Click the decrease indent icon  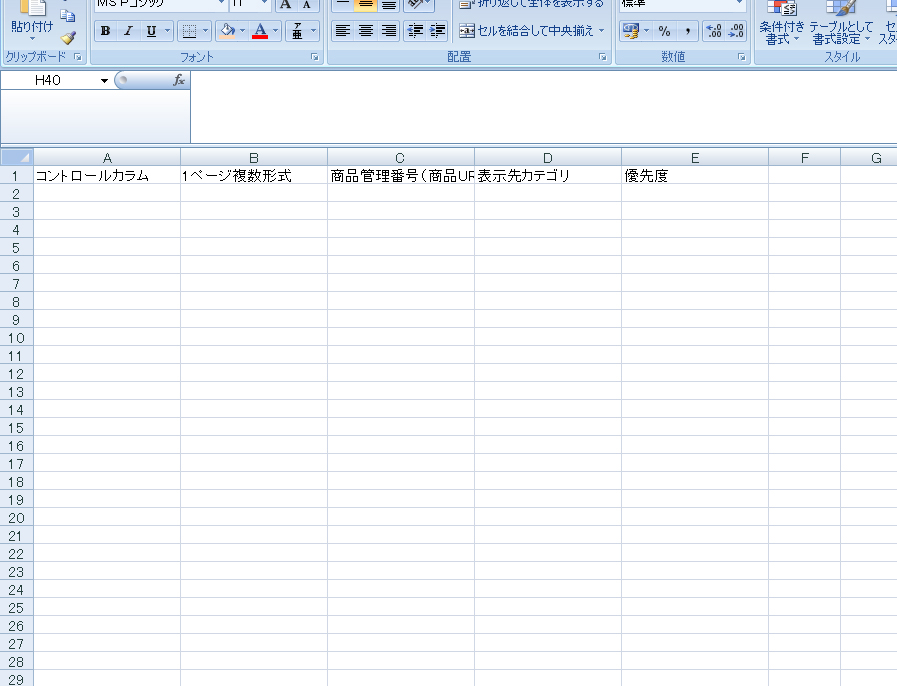pyautogui.click(x=415, y=31)
